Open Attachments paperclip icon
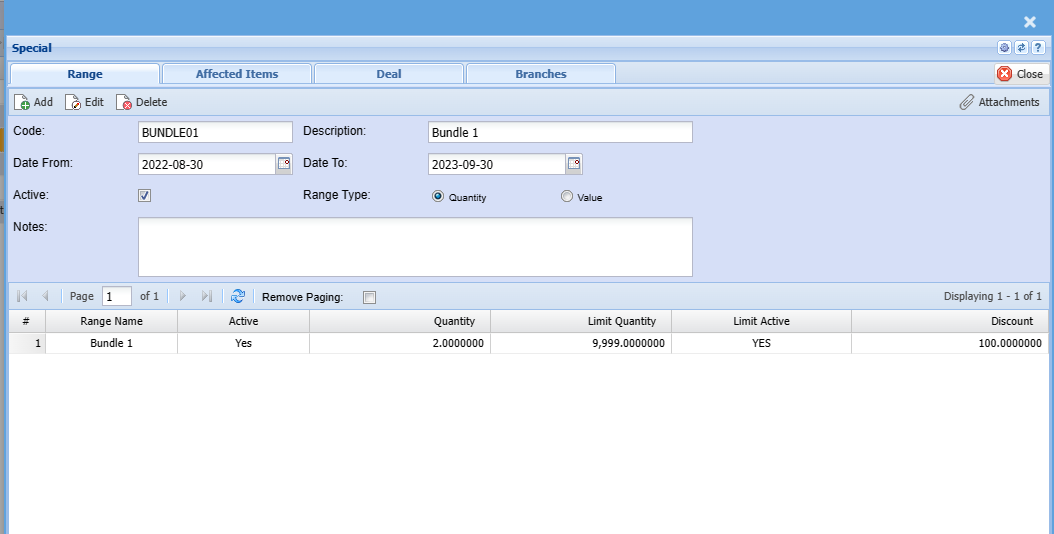 click(x=967, y=102)
